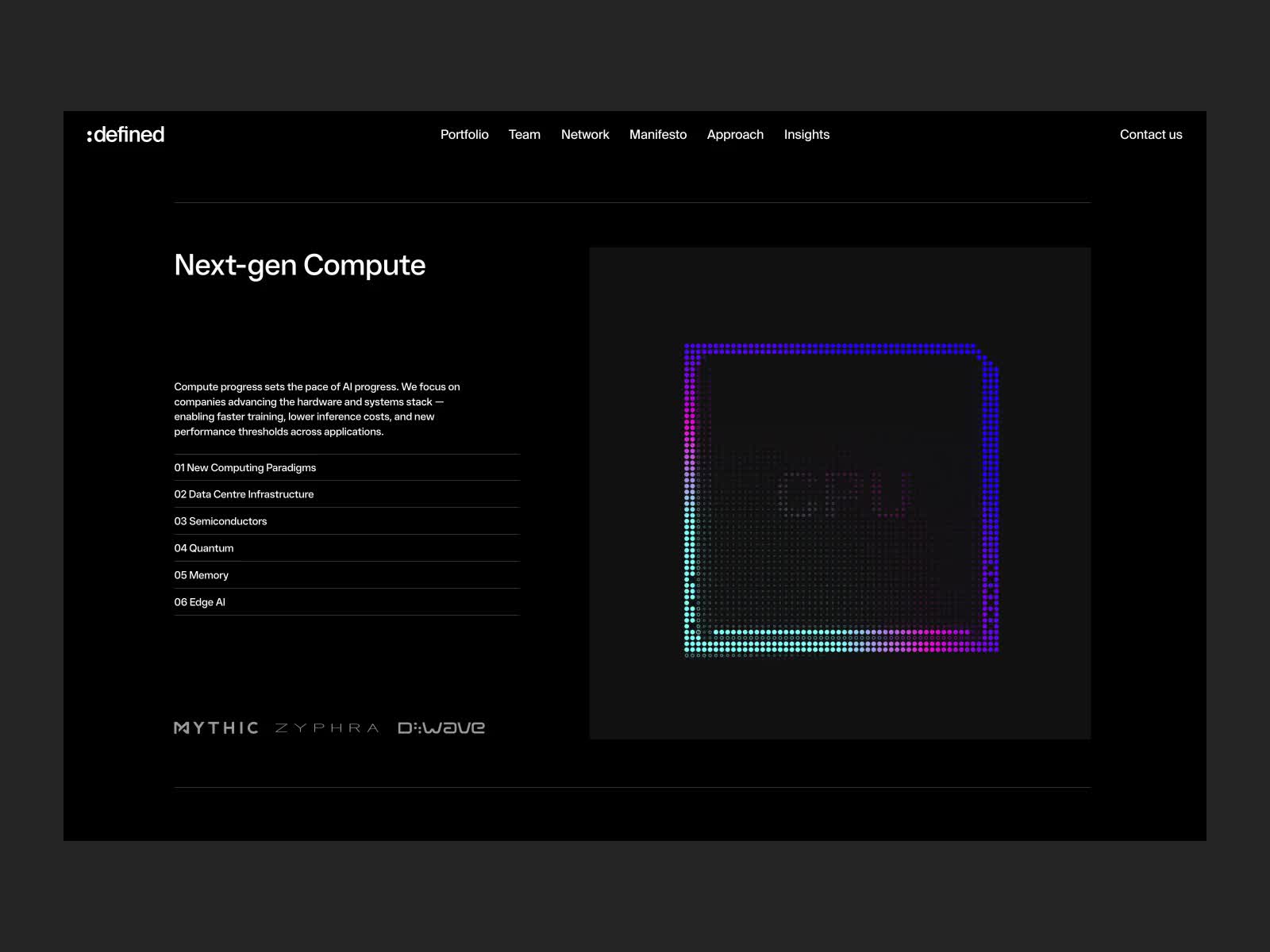Click the Next-gen Compute heading
This screenshot has height=952, width=1270.
300,265
